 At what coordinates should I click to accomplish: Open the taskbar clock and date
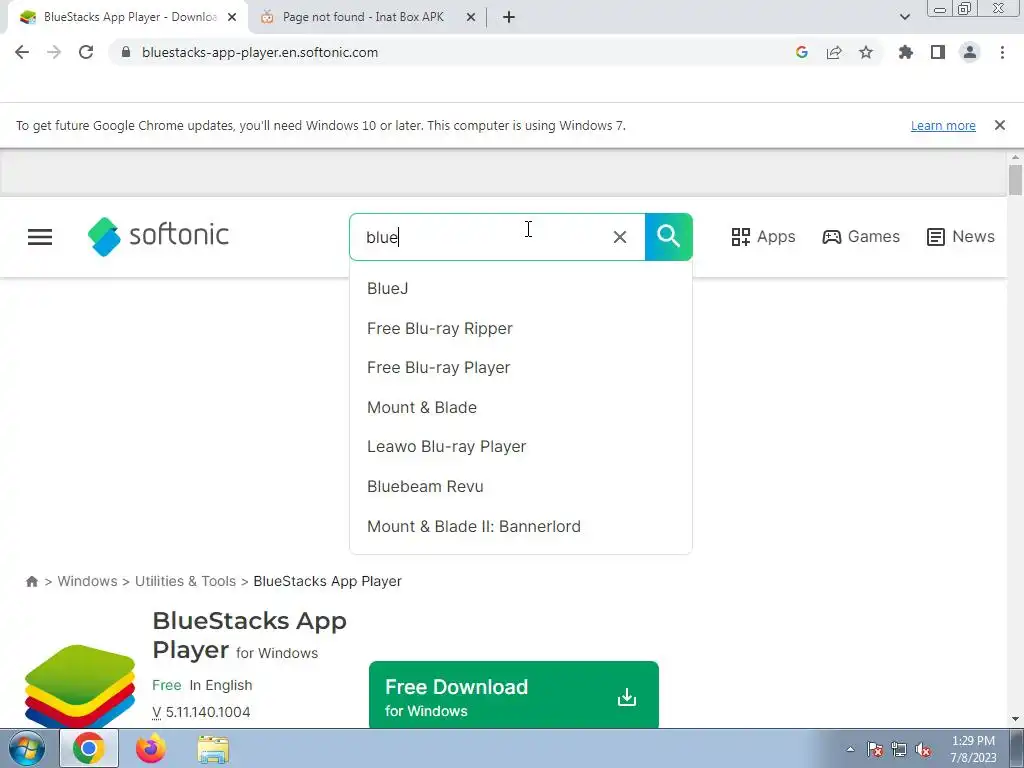[973, 749]
